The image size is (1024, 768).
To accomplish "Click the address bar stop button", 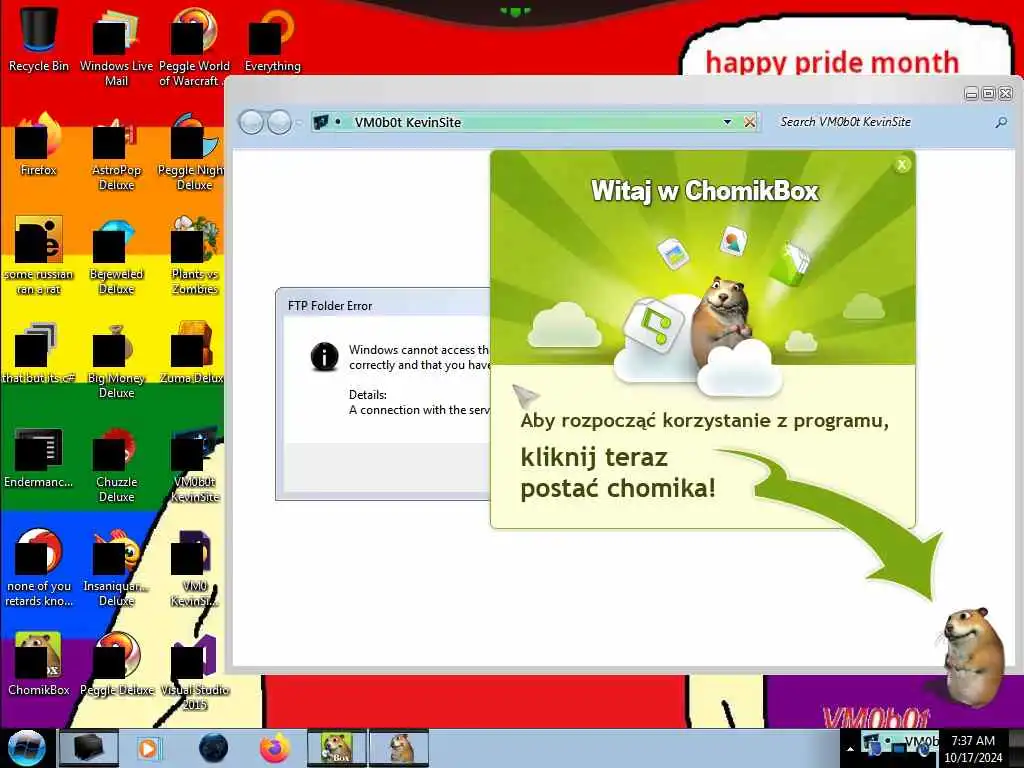I will coord(750,122).
